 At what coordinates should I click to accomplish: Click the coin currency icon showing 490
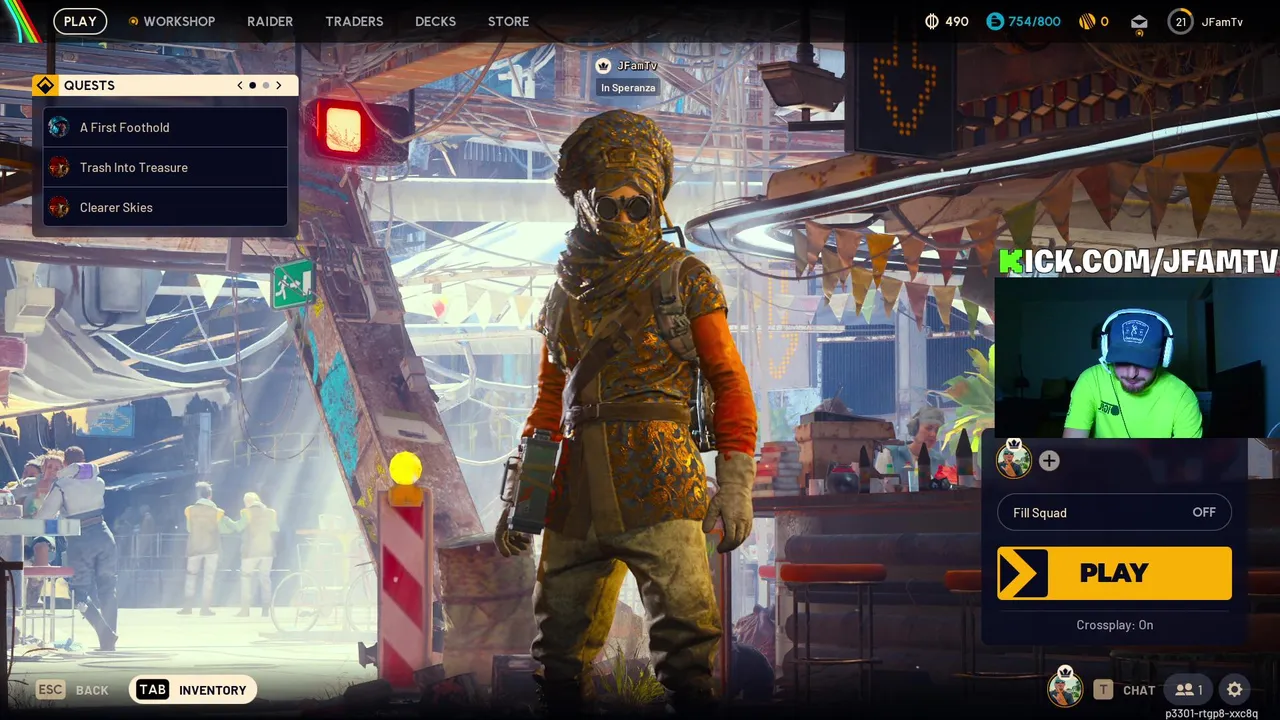tap(932, 21)
